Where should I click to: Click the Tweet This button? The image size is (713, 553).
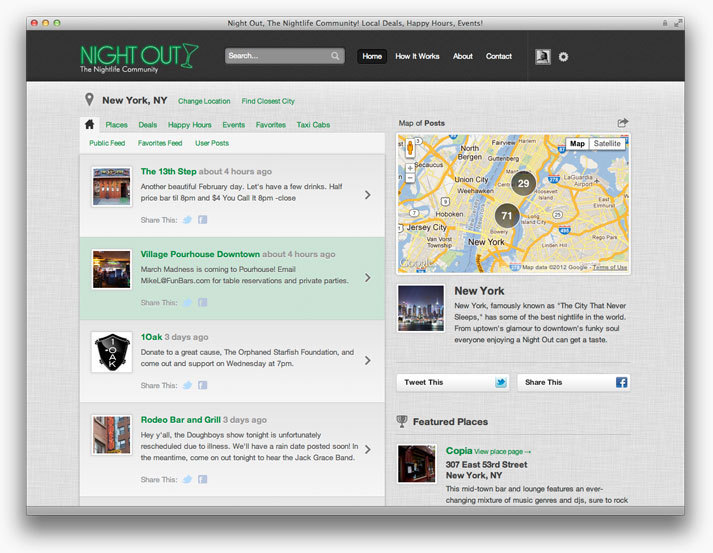[x=452, y=382]
